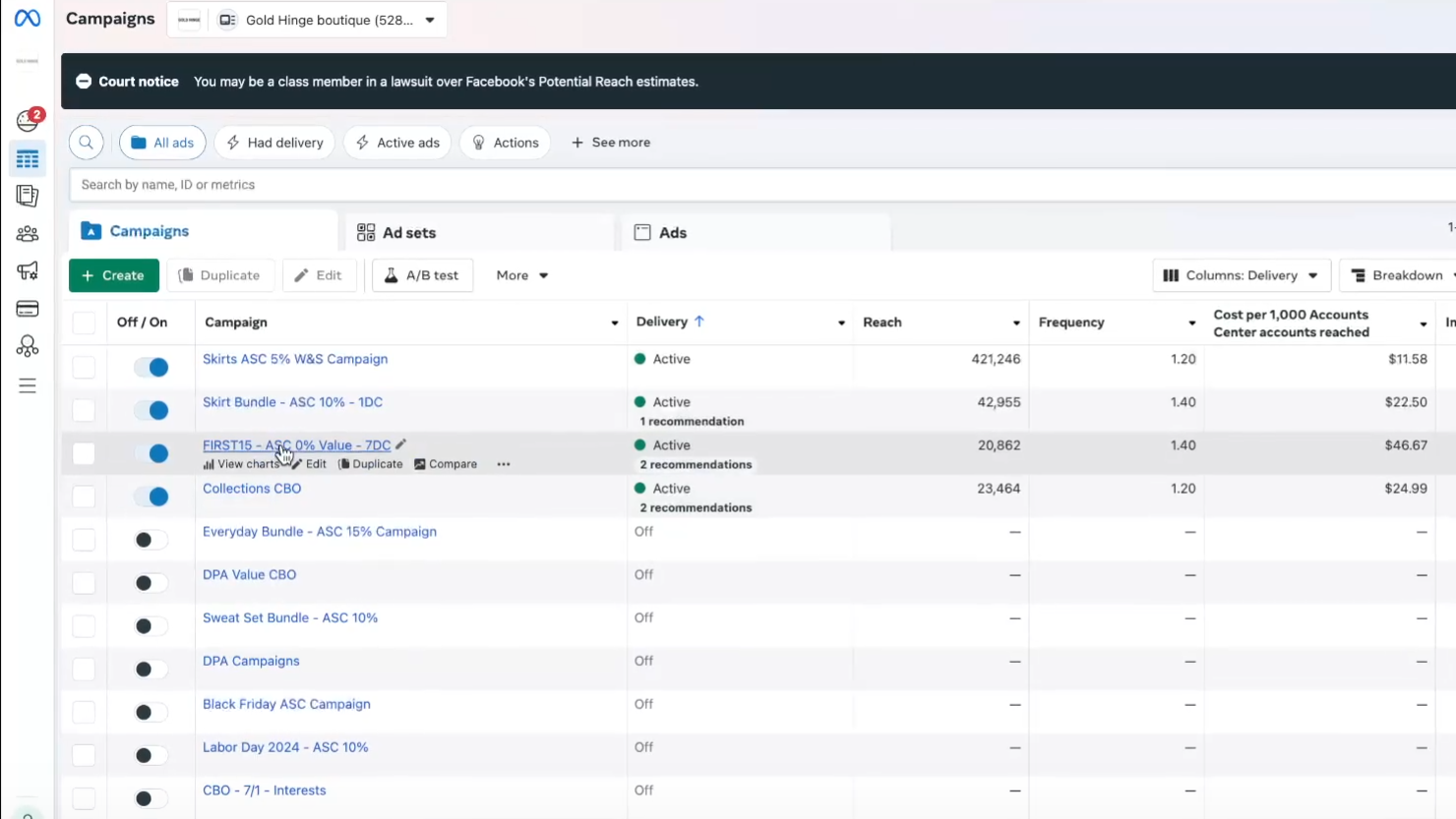Viewport: 1456px width, 819px height.
Task: Turn off Skirts ASC 5% W&S Campaign toggle
Action: coord(152,367)
